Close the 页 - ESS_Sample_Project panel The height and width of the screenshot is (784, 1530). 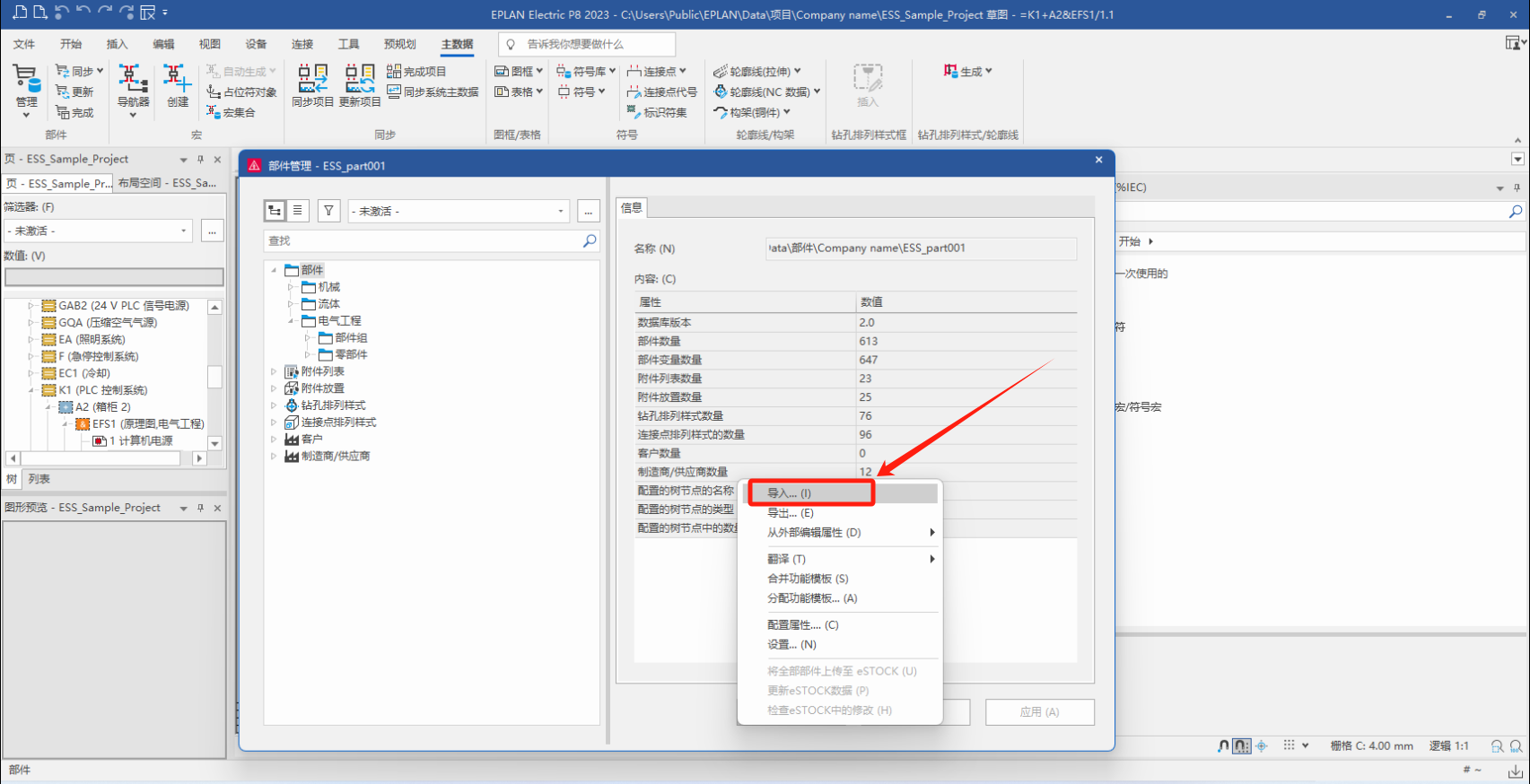click(x=217, y=159)
